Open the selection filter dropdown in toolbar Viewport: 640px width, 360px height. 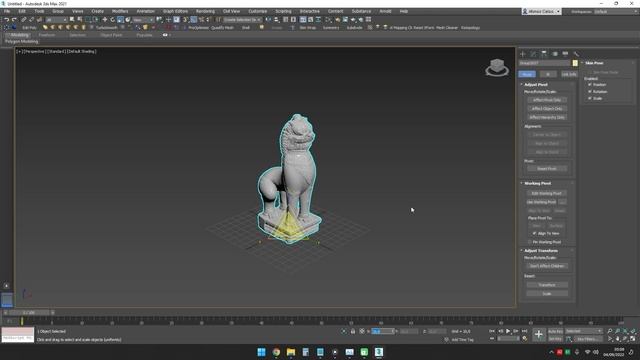click(57, 20)
